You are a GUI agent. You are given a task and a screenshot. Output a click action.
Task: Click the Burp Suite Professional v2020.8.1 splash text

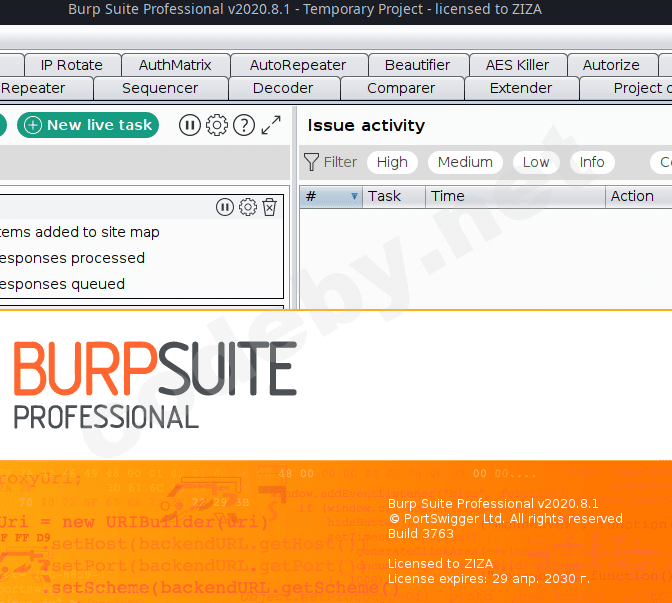[x=493, y=504]
